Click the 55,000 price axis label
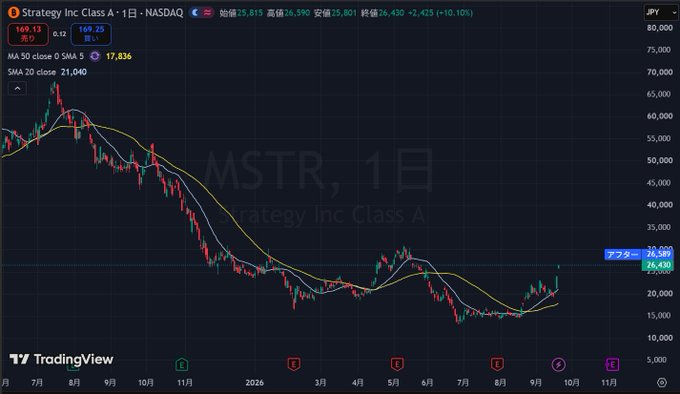Screen dimensions: 680x394 click(660, 138)
